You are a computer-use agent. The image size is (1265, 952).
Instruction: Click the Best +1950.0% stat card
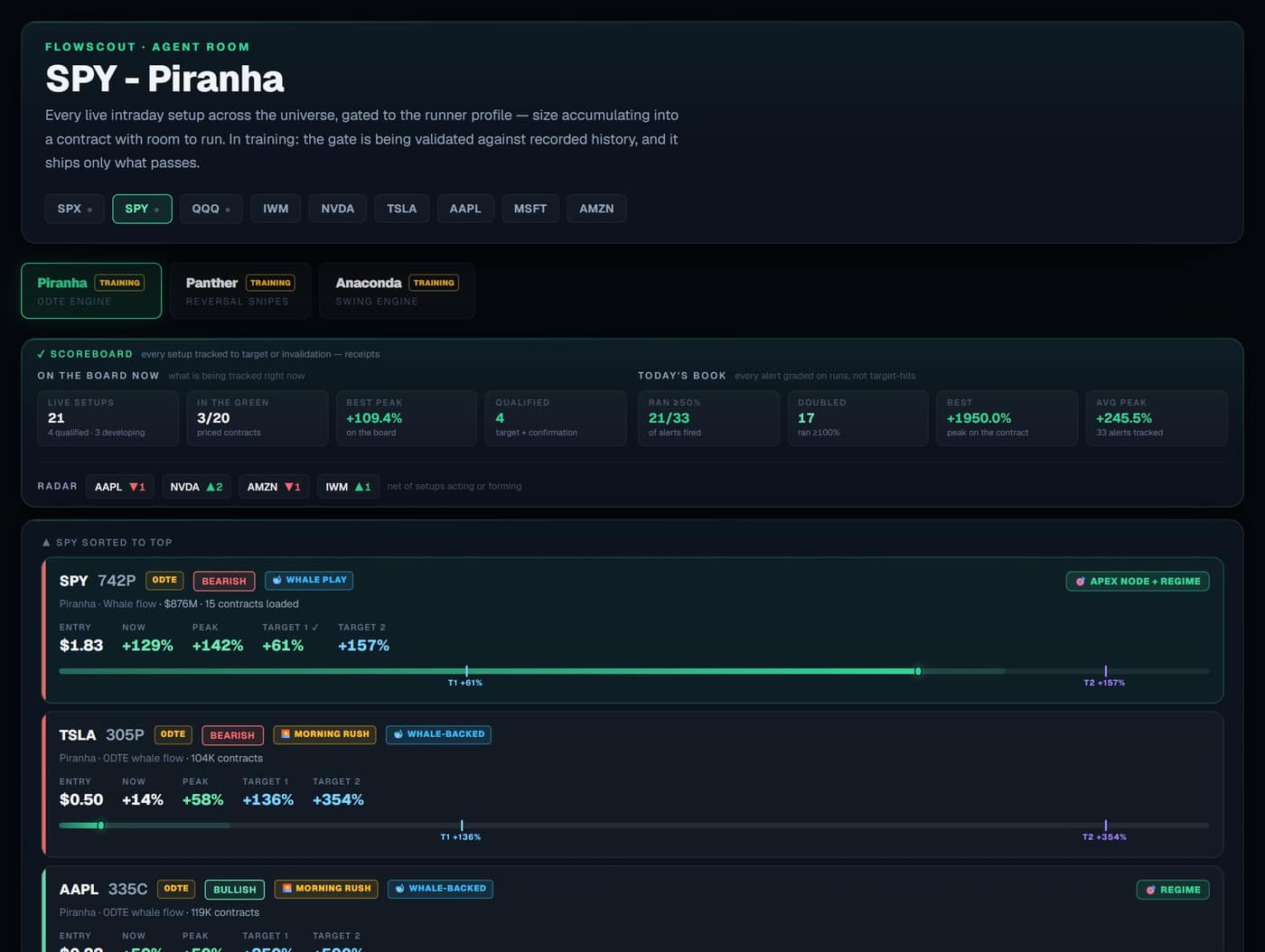click(1007, 418)
